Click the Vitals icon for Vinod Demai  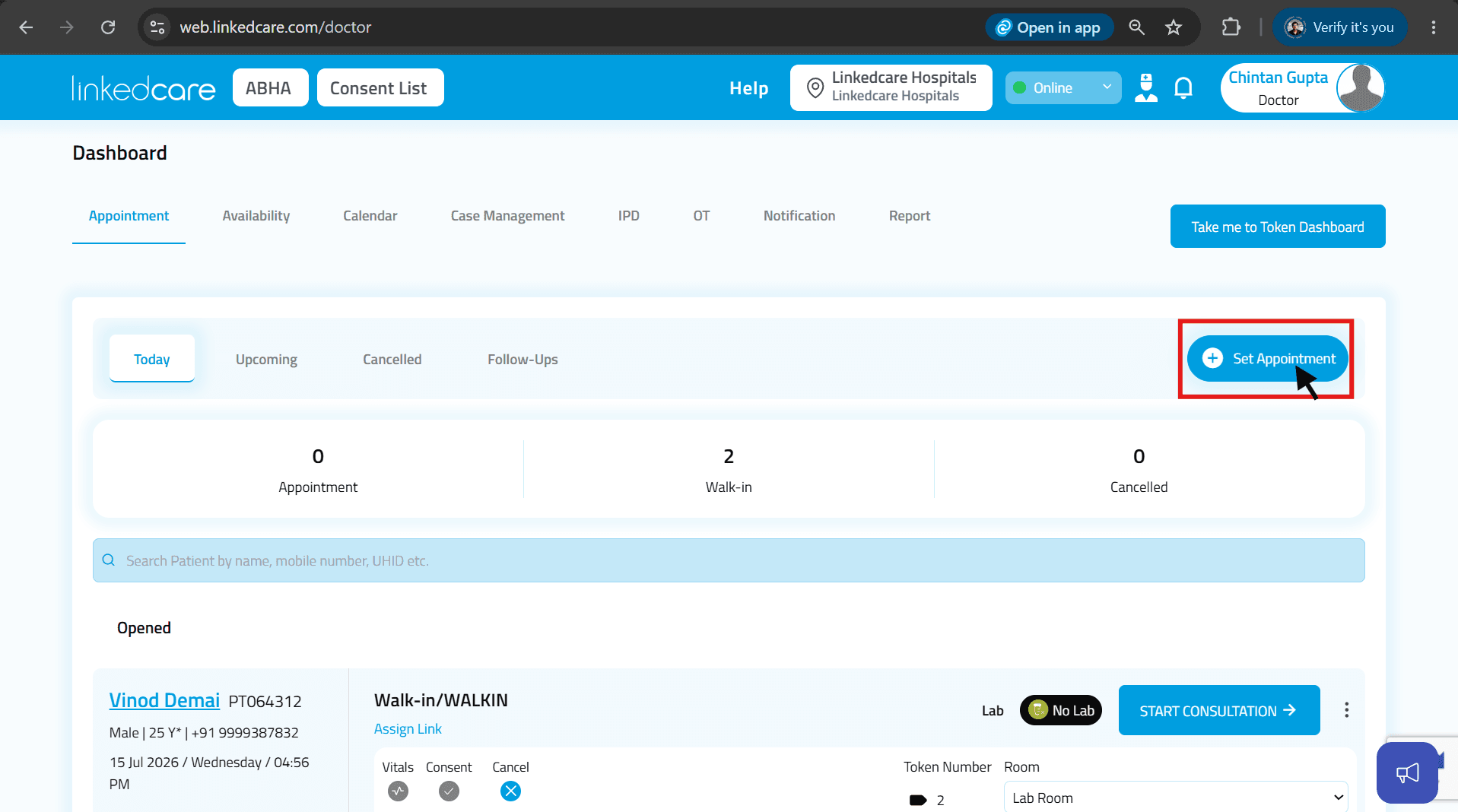398,791
